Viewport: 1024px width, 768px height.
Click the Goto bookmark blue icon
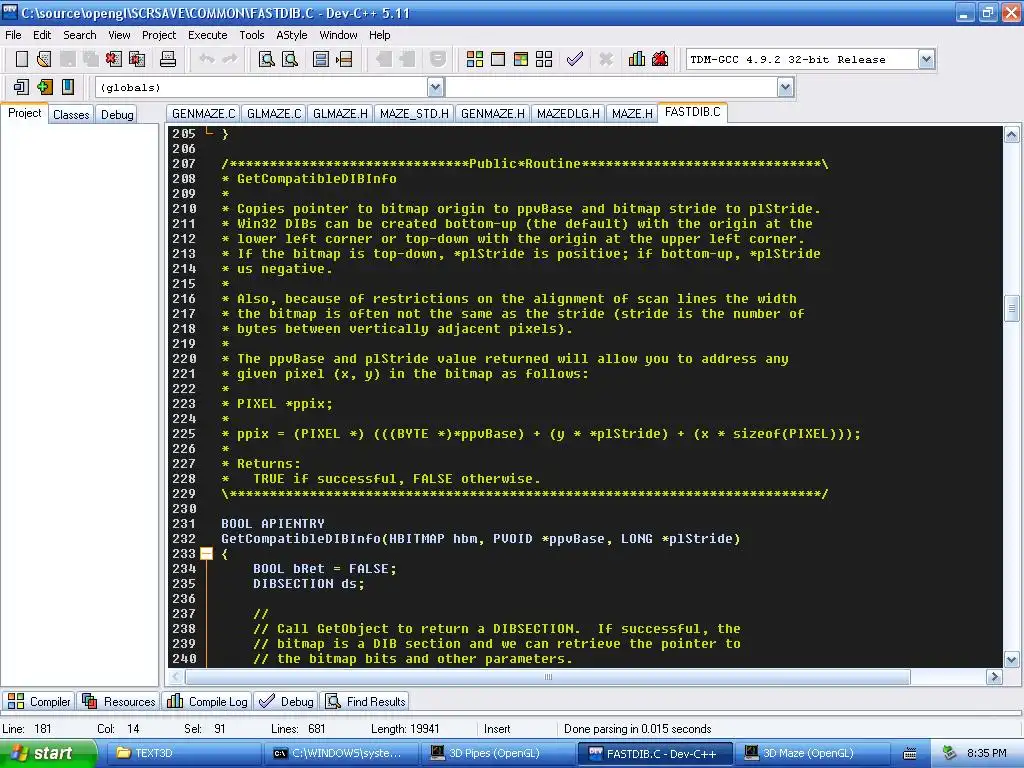coord(67,87)
